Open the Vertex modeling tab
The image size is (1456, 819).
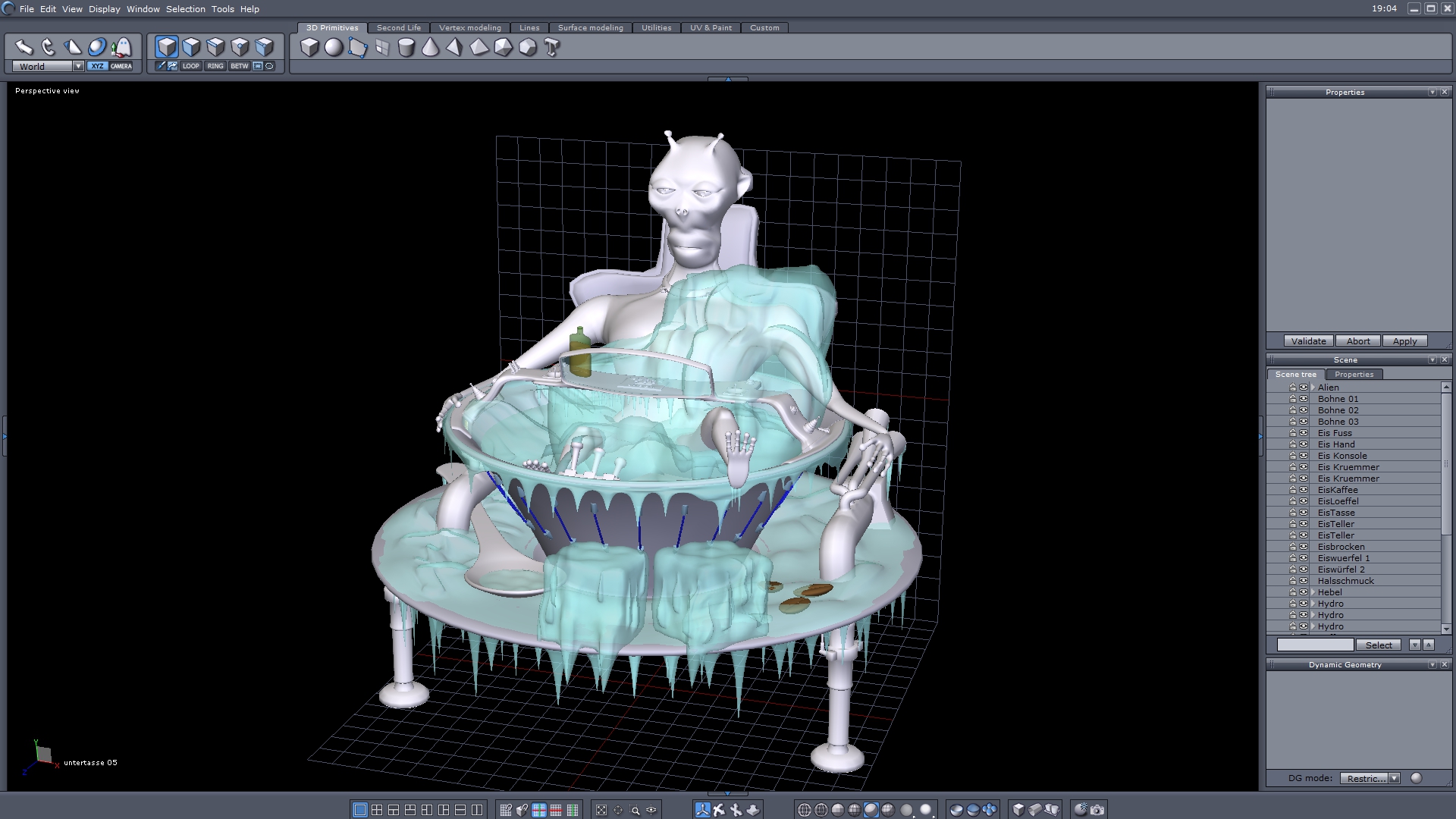469,28
